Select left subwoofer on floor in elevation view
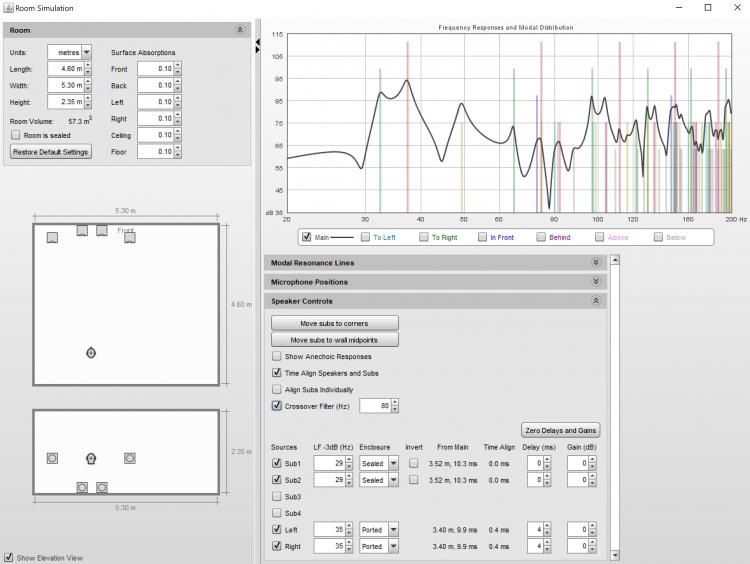 [82, 487]
